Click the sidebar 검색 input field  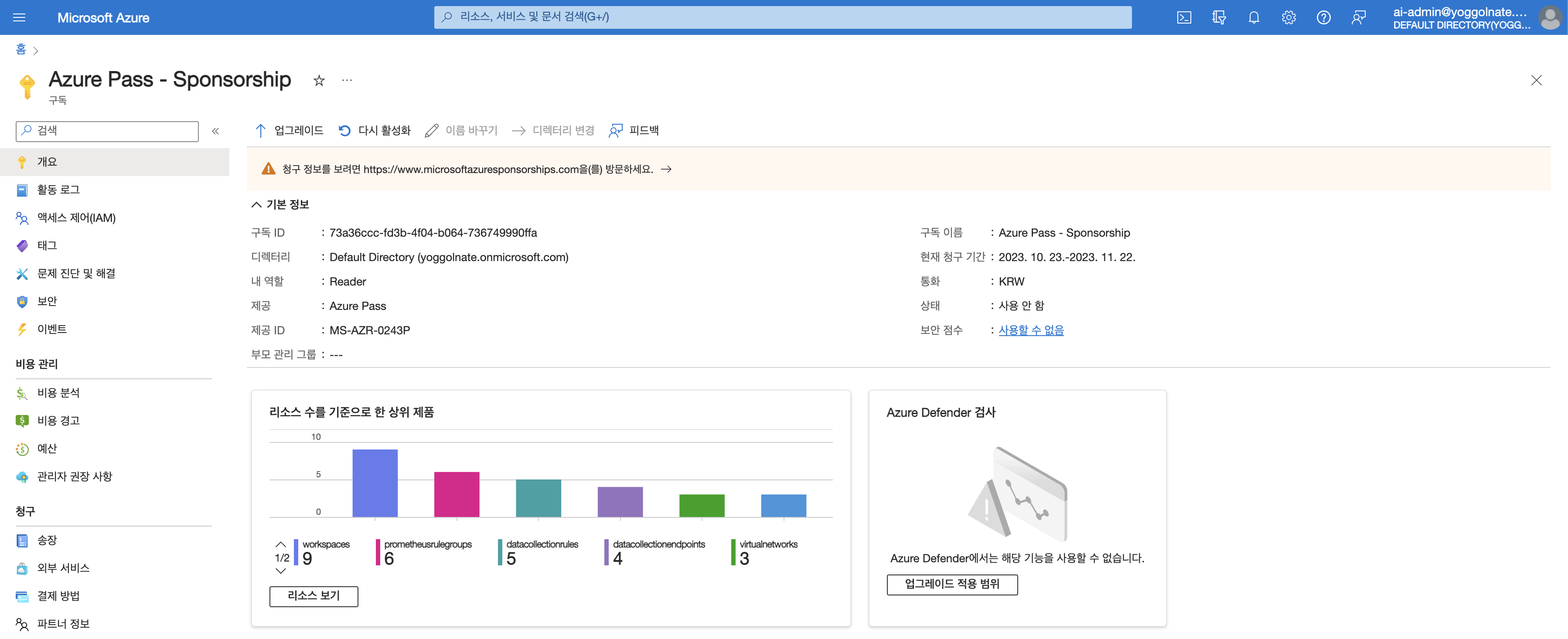pos(112,131)
